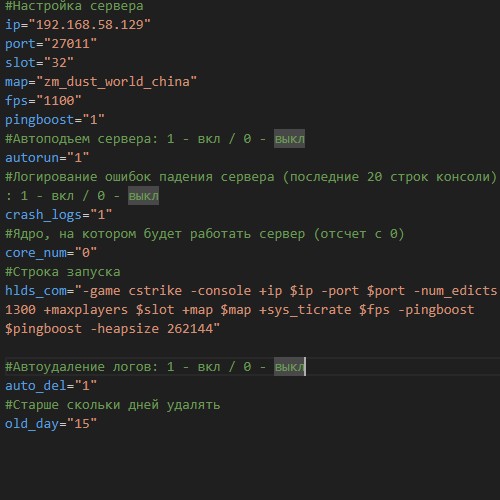The image size is (500, 500).
Task: Click the Старше скольки дней удалять comment
Action: (113, 405)
